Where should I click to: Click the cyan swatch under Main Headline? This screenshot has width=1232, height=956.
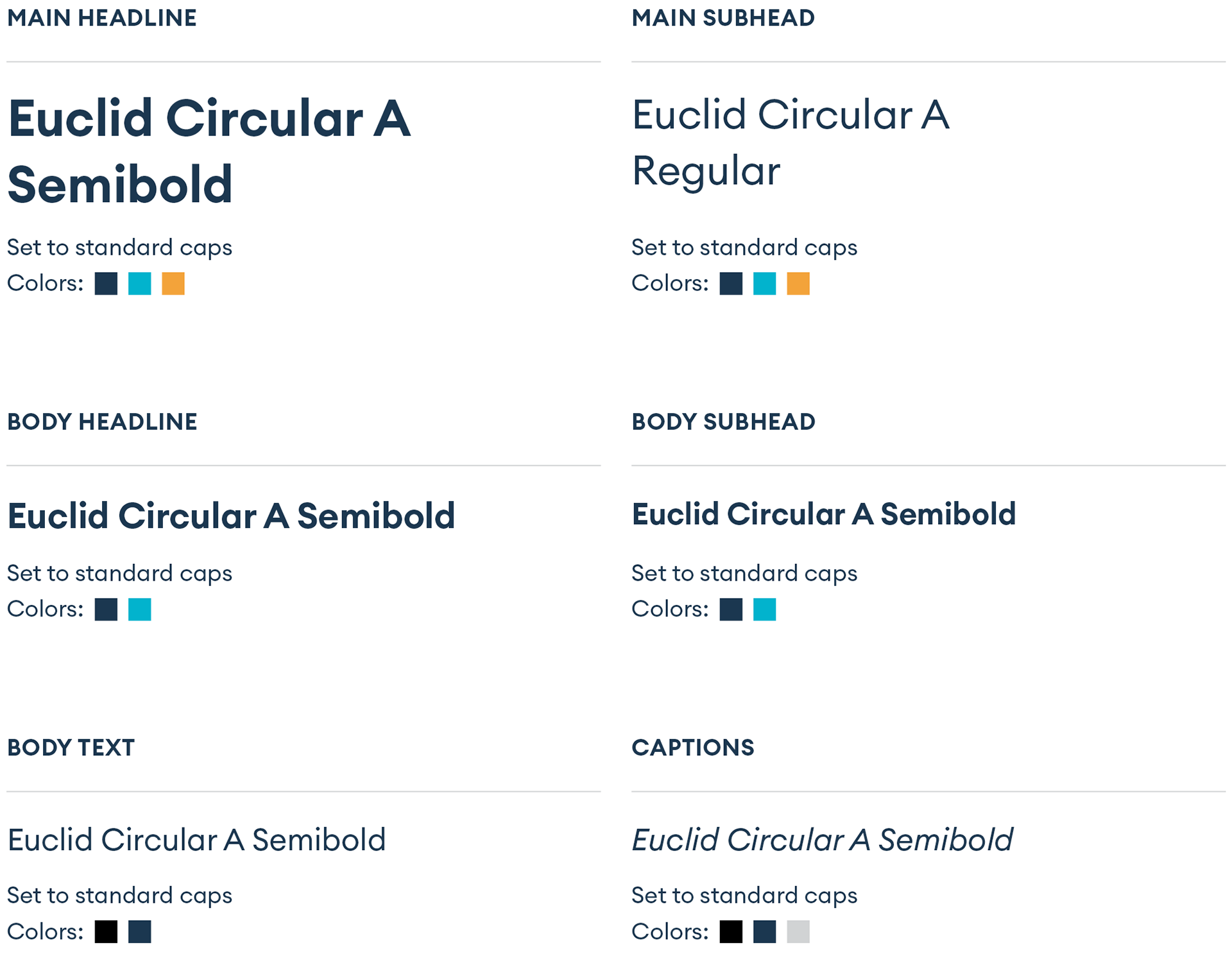pos(139,284)
